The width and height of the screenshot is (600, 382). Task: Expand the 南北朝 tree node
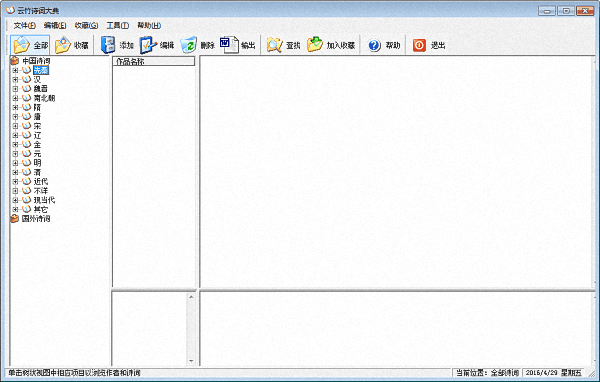[15, 98]
